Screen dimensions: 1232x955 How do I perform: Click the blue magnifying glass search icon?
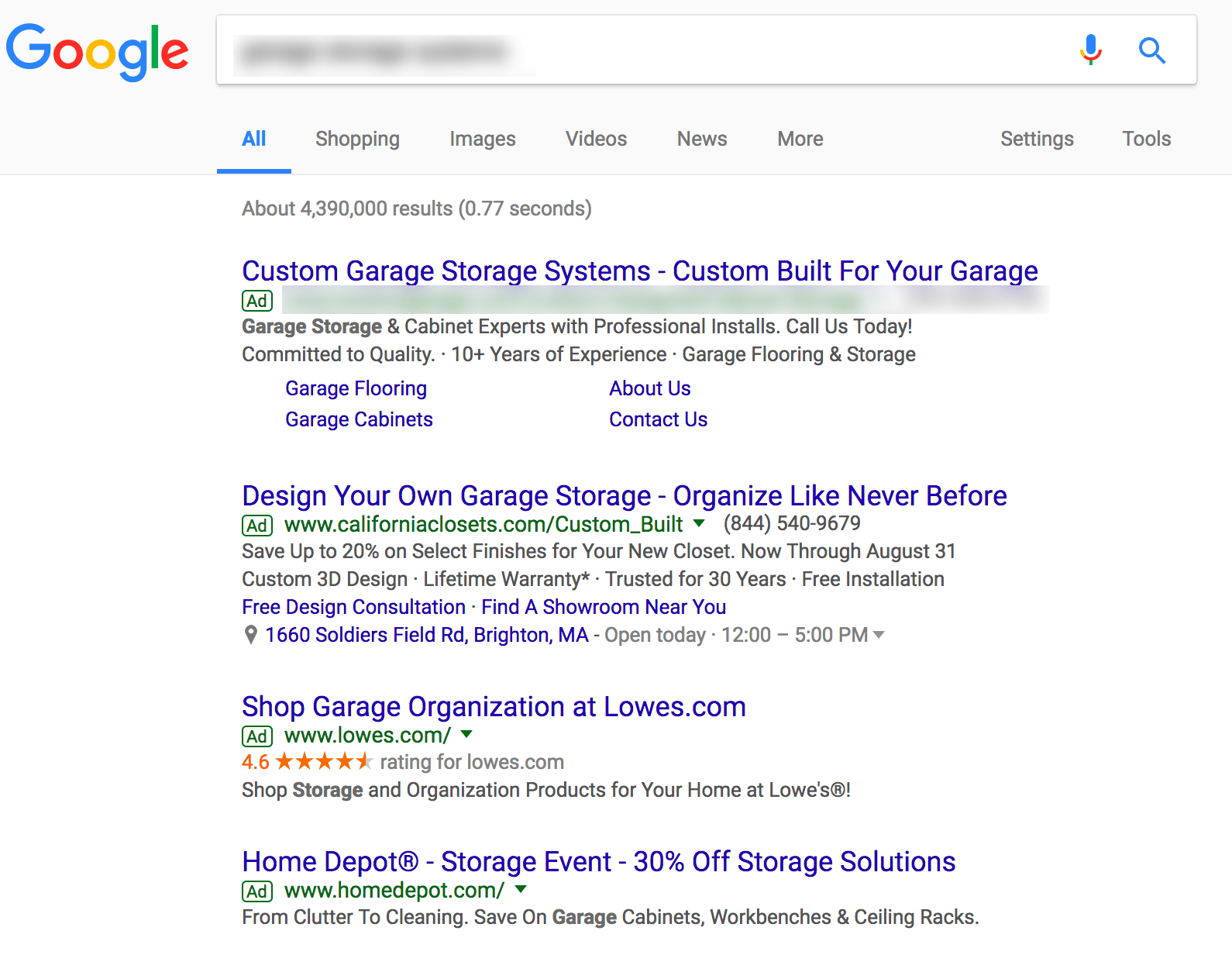tap(1152, 50)
